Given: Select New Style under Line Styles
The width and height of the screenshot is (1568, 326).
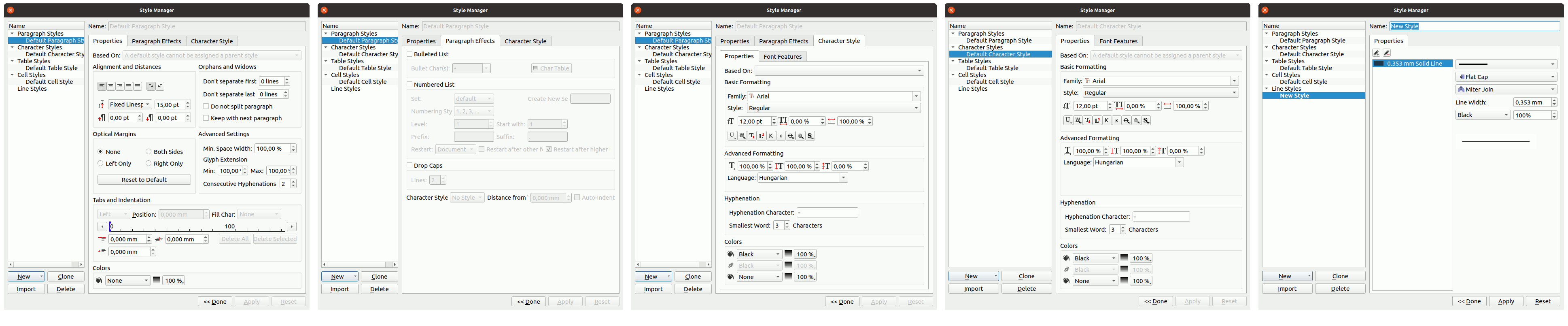Looking at the screenshot, I should click(1294, 96).
